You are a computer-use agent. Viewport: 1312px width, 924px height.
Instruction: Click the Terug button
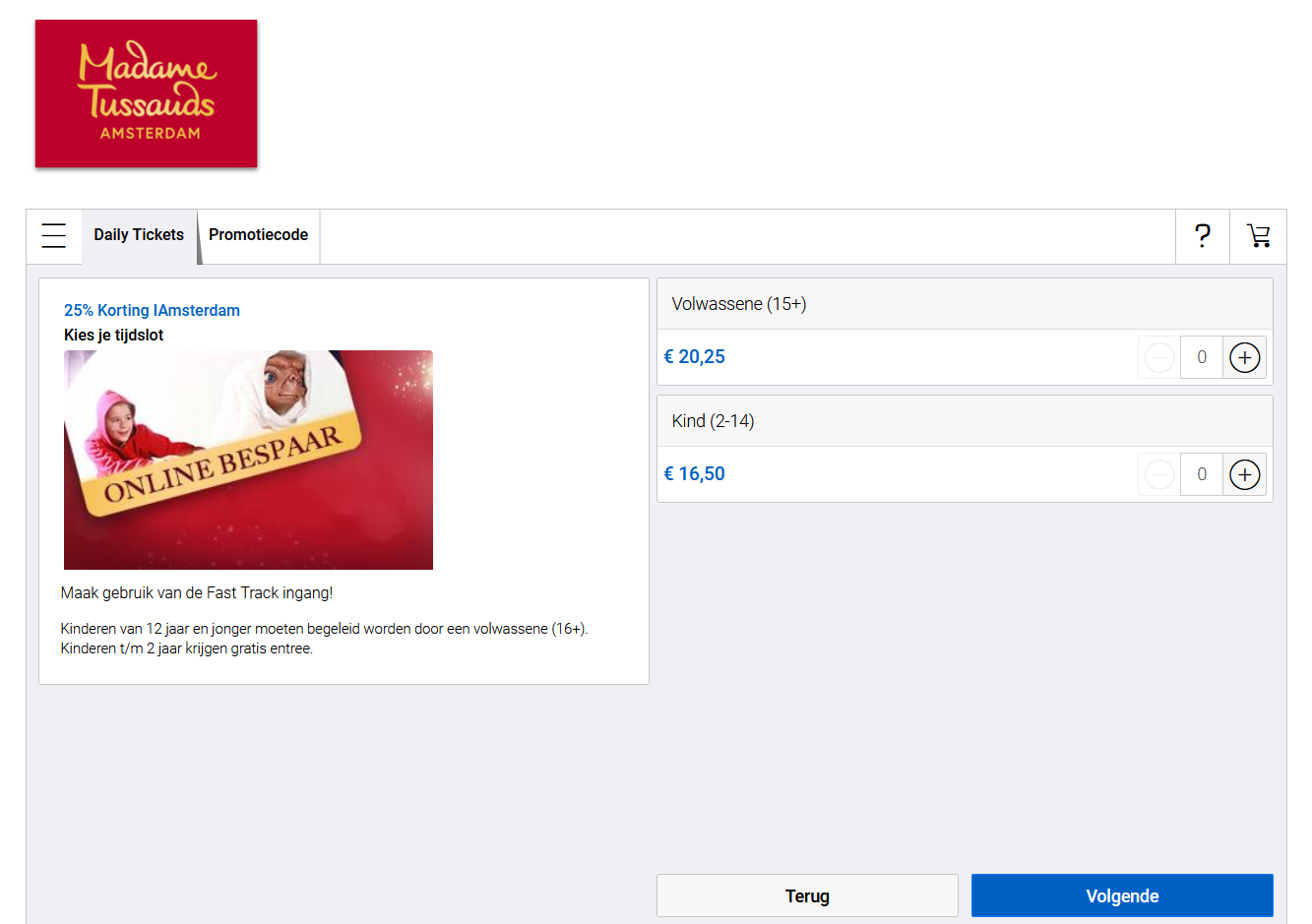click(806, 895)
